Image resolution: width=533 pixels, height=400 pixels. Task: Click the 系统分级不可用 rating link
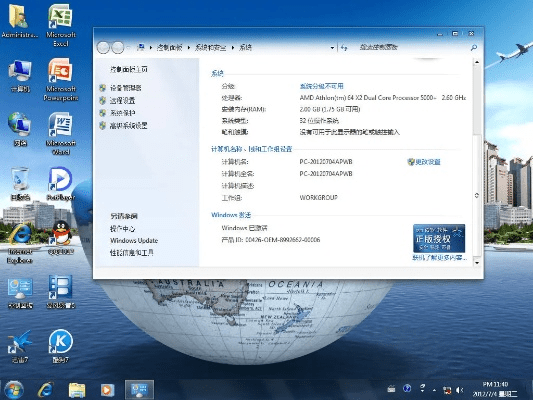(322, 86)
